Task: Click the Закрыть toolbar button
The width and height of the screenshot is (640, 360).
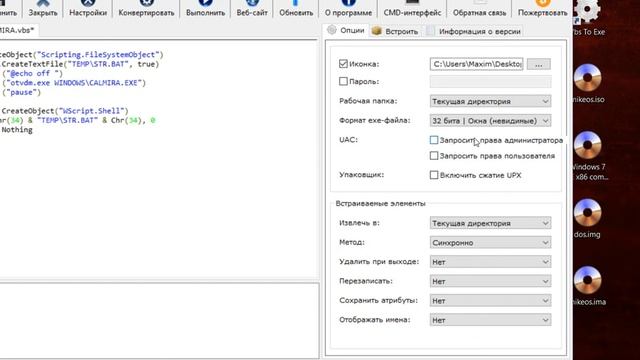Action: [43, 9]
